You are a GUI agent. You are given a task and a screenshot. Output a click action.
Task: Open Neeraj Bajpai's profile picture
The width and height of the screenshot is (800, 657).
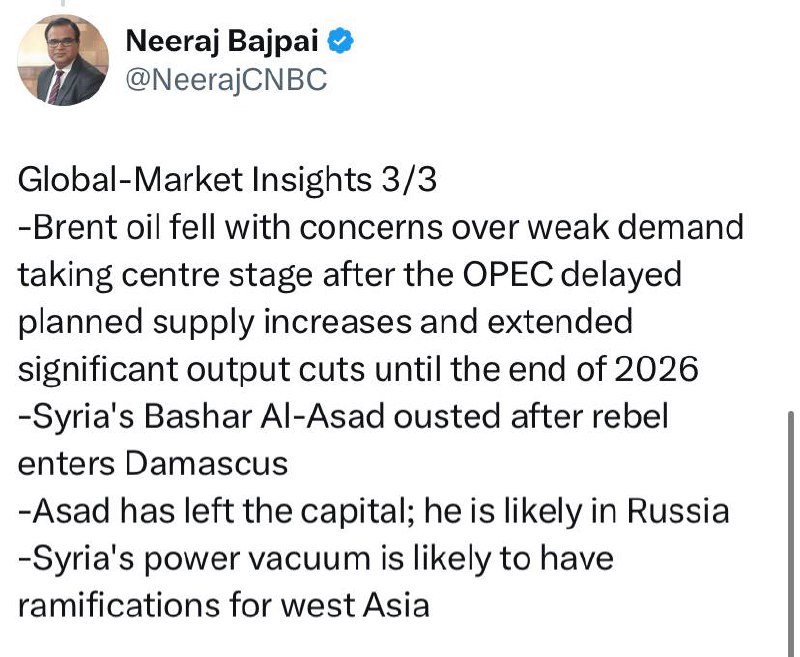[x=63, y=60]
